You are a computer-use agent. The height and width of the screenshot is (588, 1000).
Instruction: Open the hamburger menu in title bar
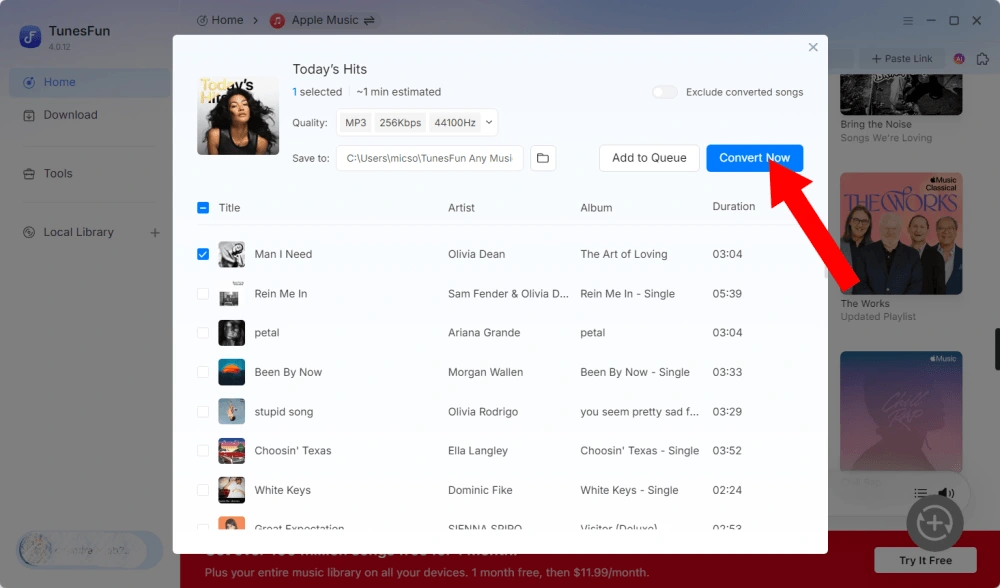pos(908,20)
